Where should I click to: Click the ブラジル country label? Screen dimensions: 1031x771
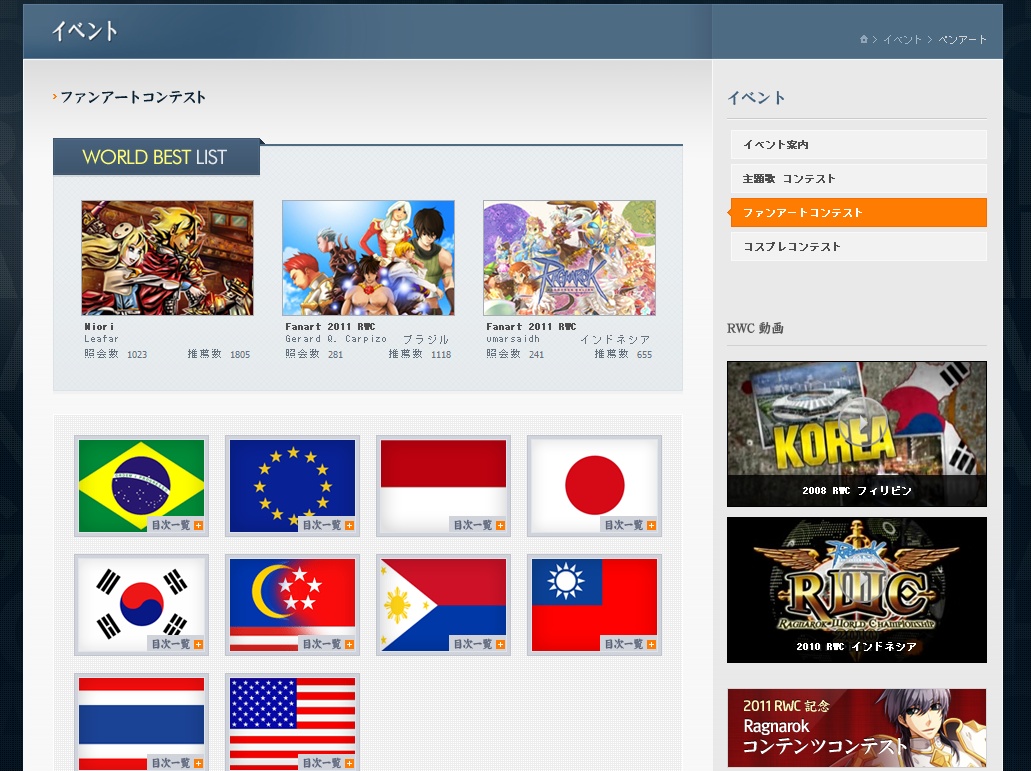point(425,339)
